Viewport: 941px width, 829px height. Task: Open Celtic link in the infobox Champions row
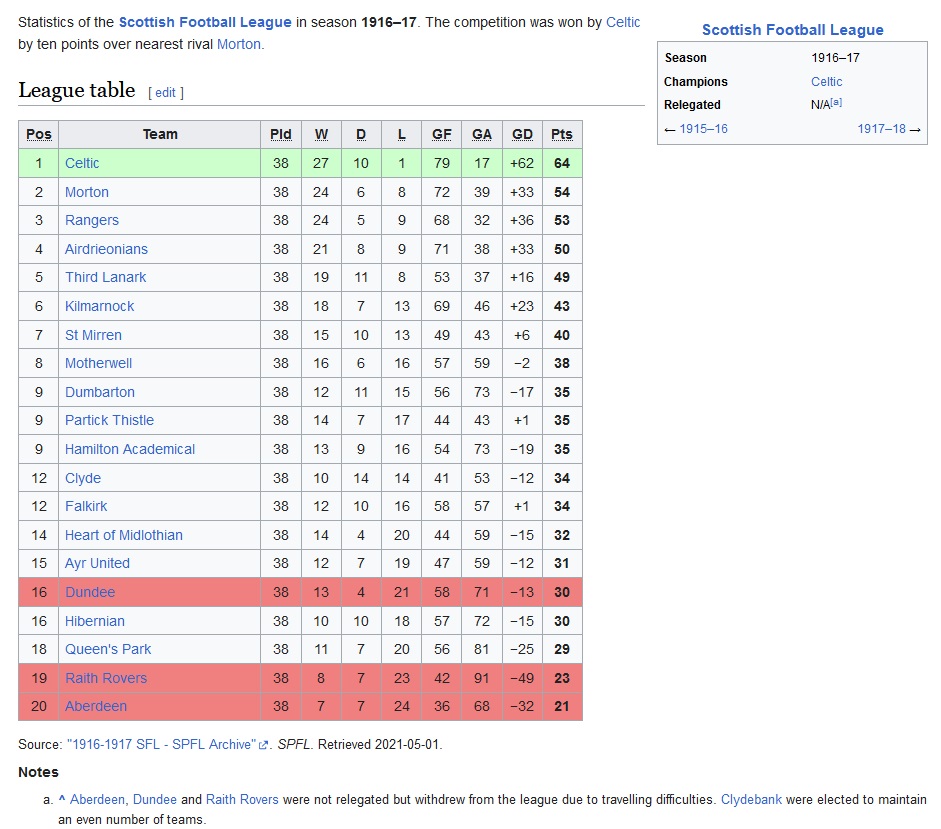826,82
